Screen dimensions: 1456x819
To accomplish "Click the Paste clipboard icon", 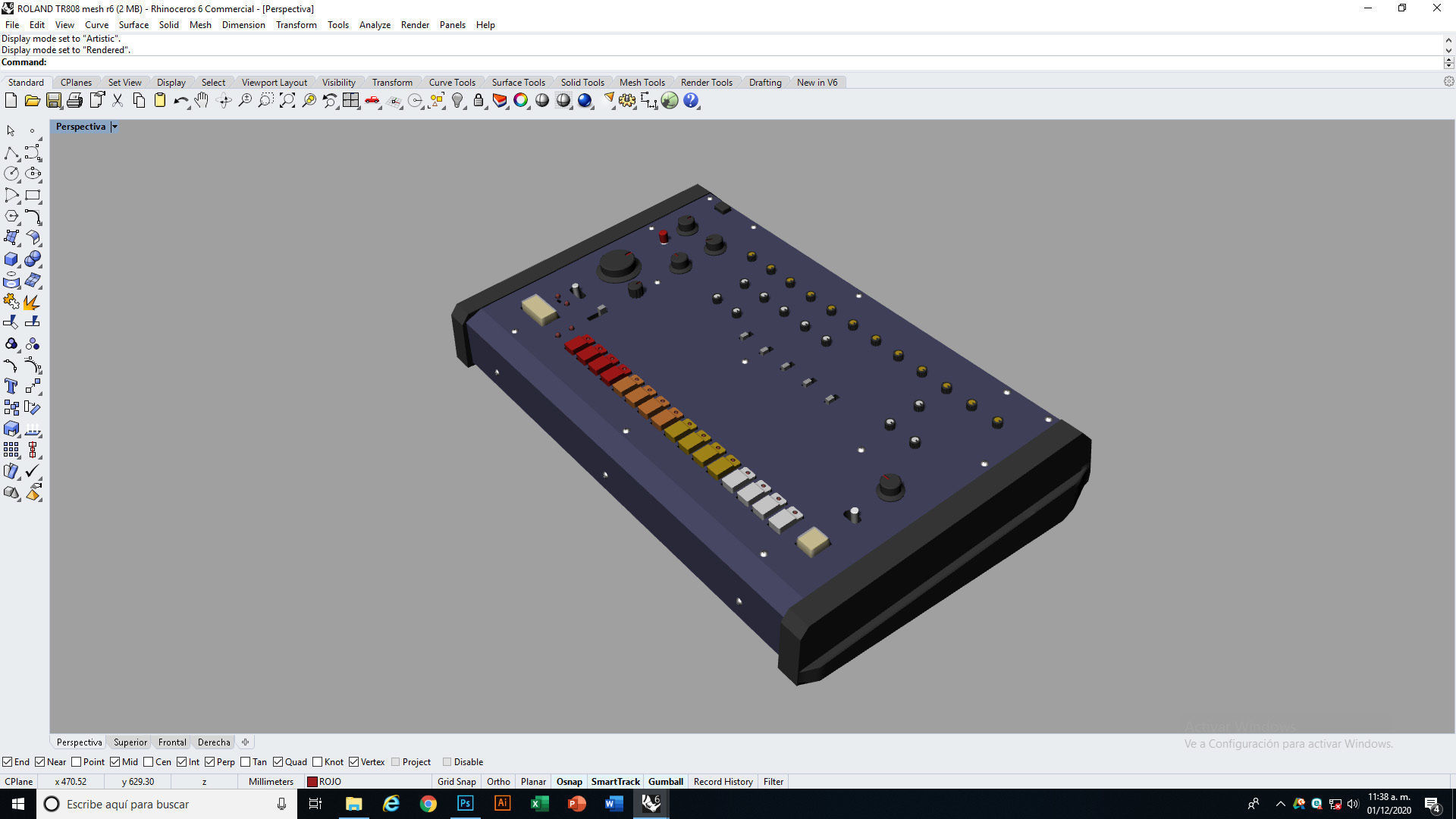I will coord(160,100).
